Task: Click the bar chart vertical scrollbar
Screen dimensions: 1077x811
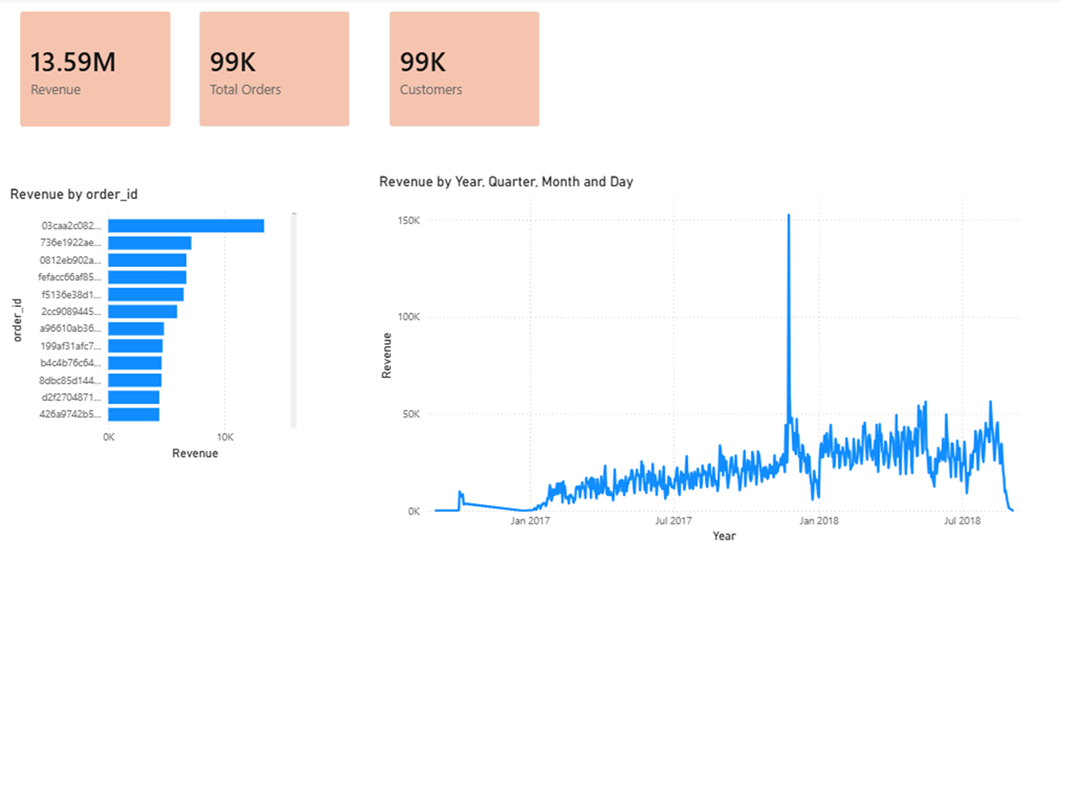Action: click(294, 320)
